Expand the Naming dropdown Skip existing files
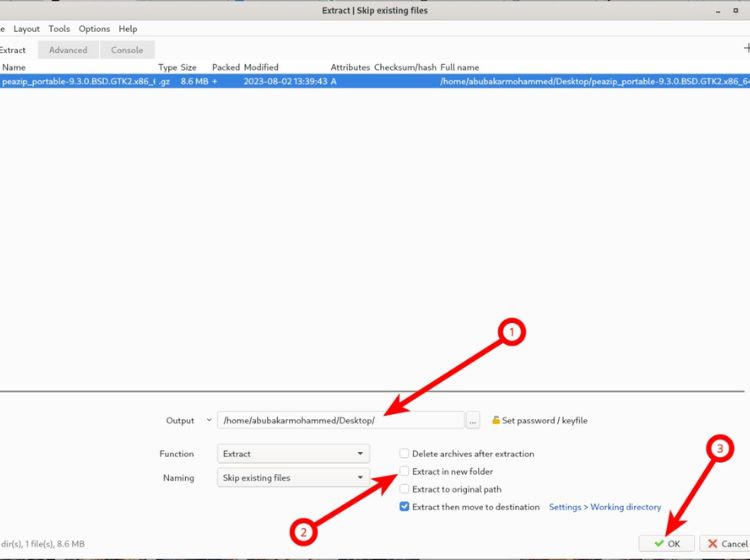Viewport: 750px width, 560px height. point(294,479)
